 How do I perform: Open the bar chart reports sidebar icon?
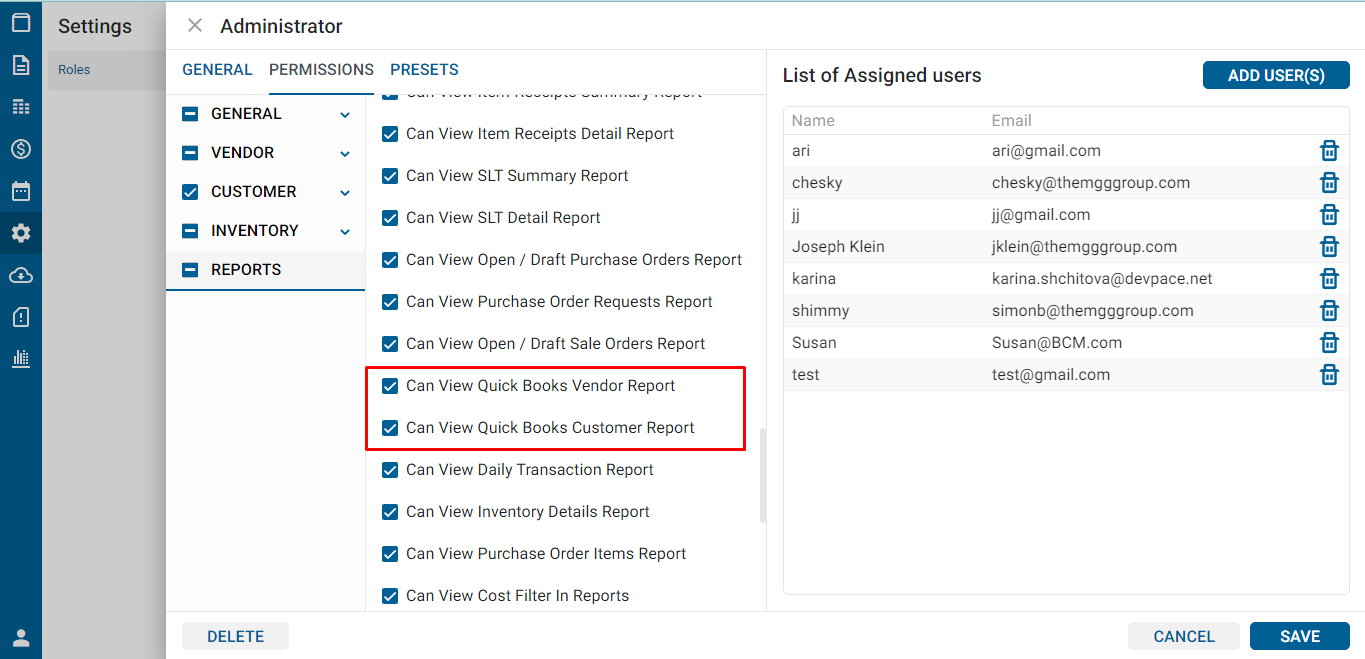tap(21, 358)
